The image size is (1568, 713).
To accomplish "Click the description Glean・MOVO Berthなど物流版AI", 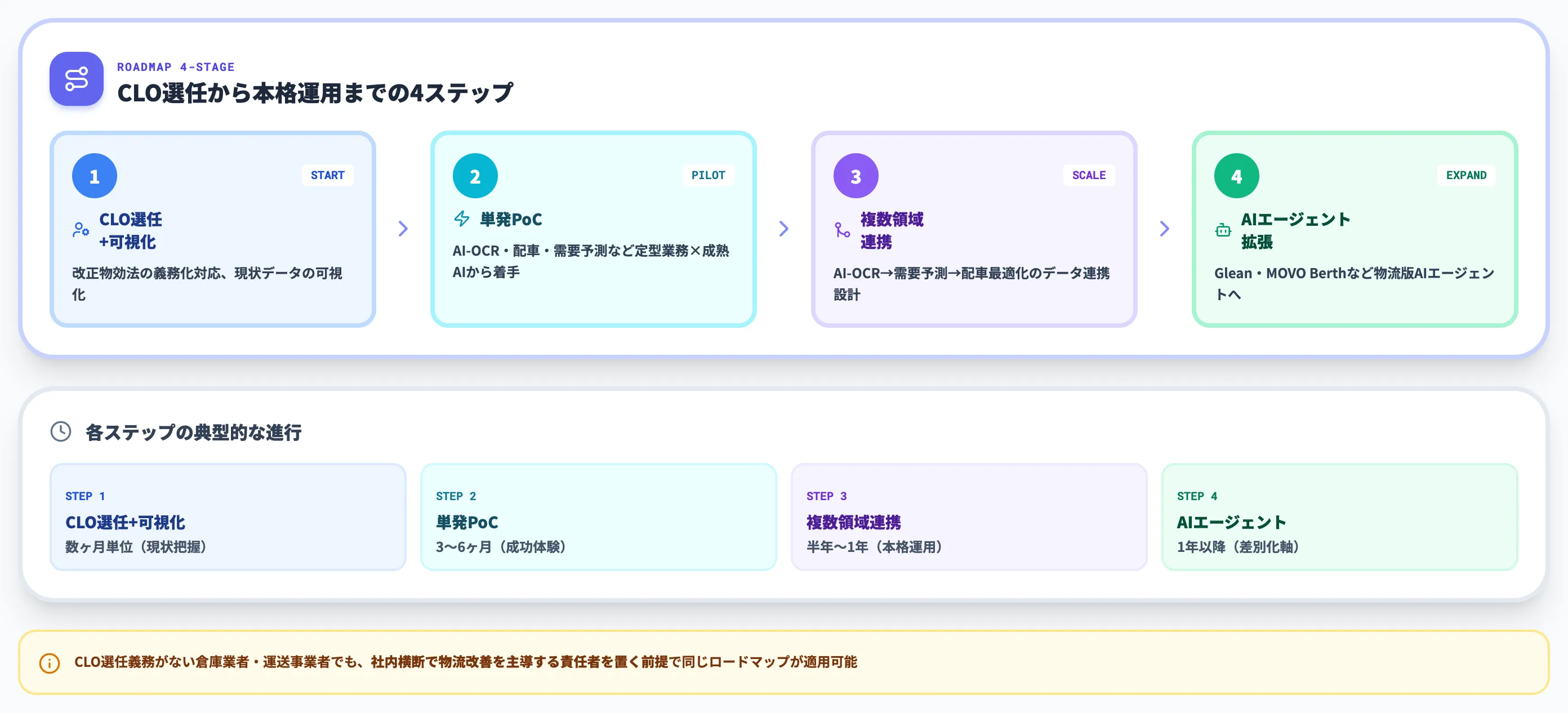I will pos(1354,284).
